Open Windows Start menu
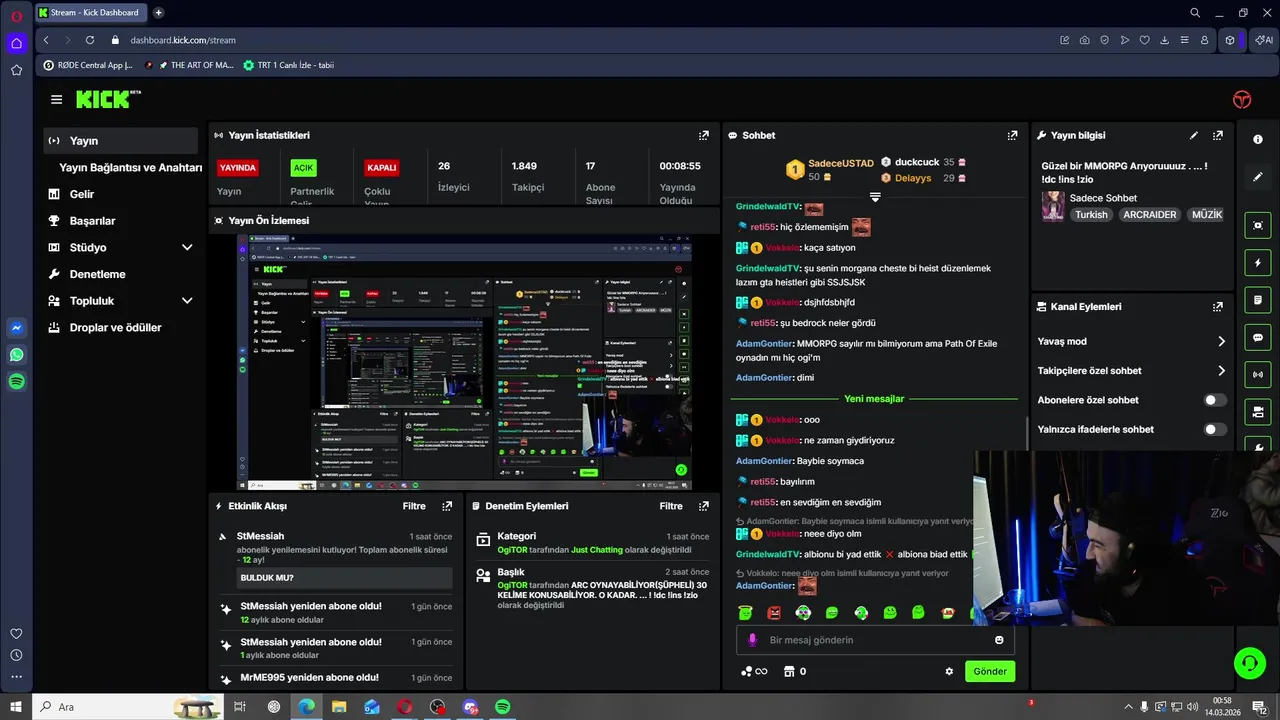Screen dimensions: 1280x720 [16, 707]
